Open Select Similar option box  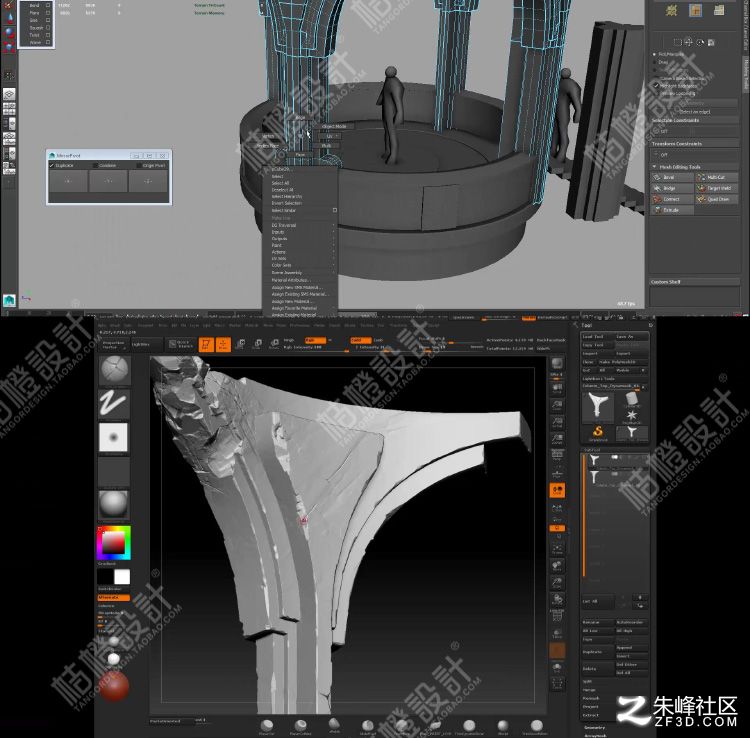[x=334, y=210]
